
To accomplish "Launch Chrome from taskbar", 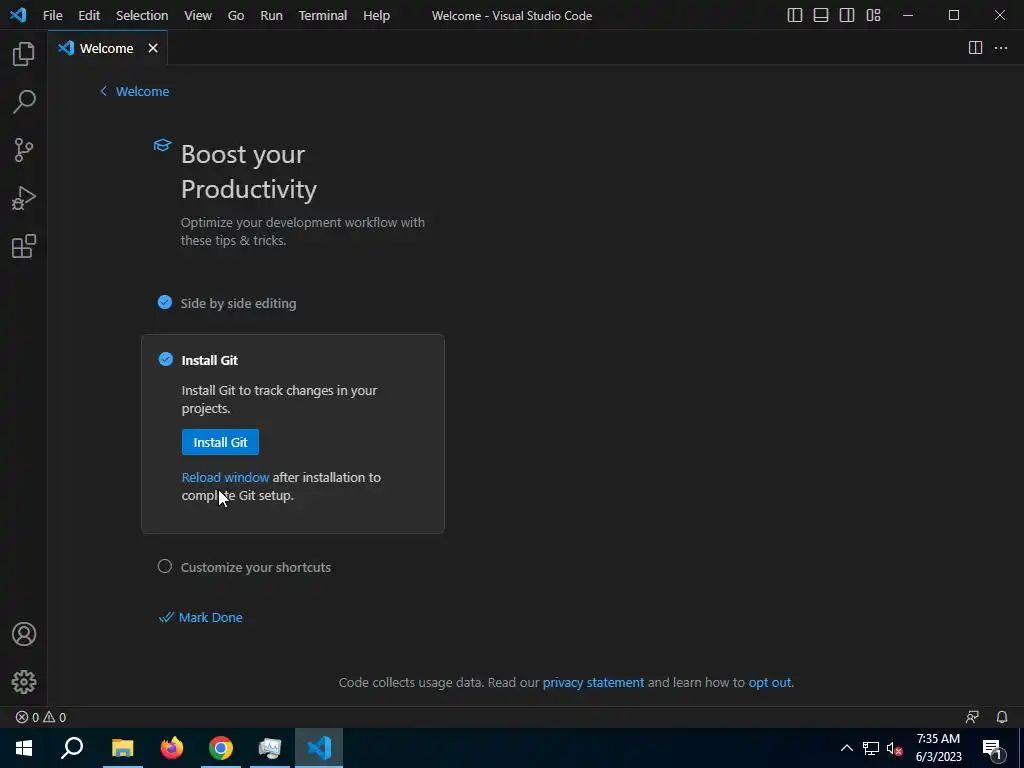I will (x=221, y=748).
